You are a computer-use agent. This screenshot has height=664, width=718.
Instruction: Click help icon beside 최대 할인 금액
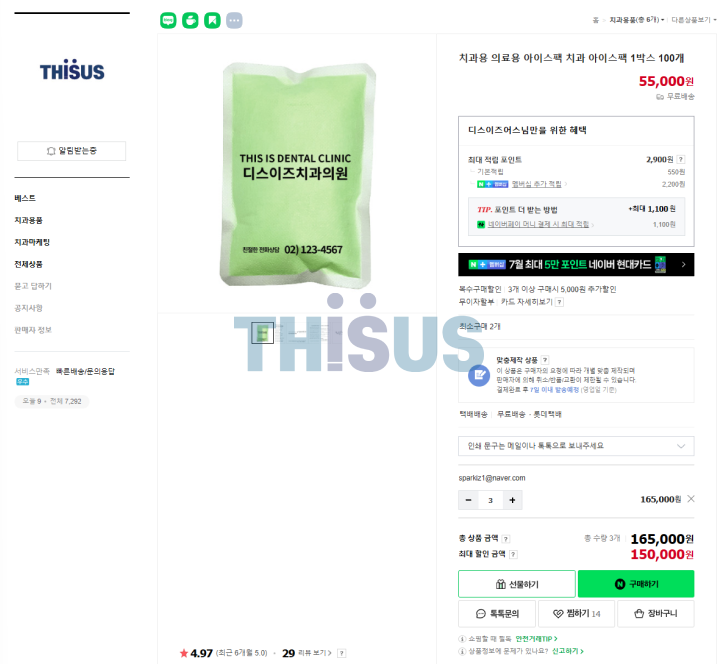(x=513, y=554)
